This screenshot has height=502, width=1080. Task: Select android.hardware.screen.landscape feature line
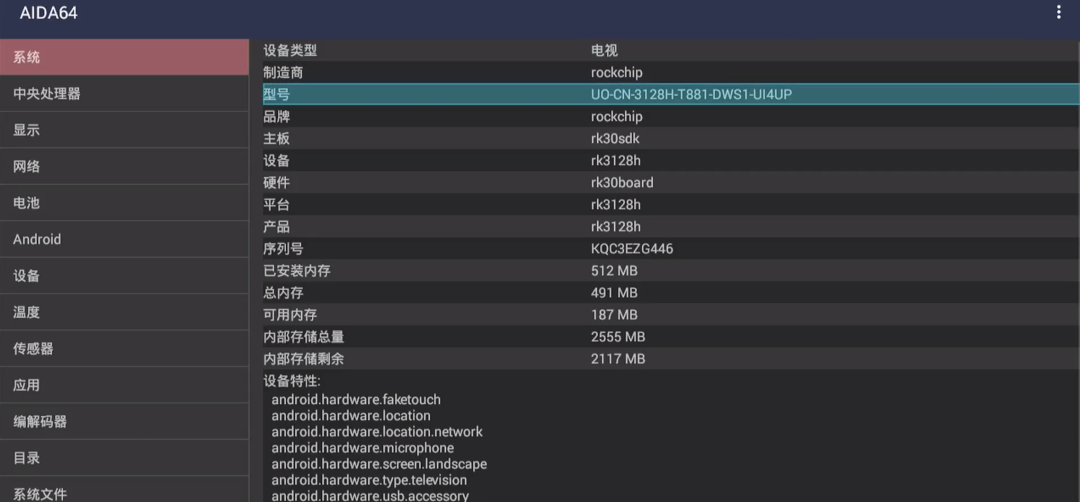[379, 464]
